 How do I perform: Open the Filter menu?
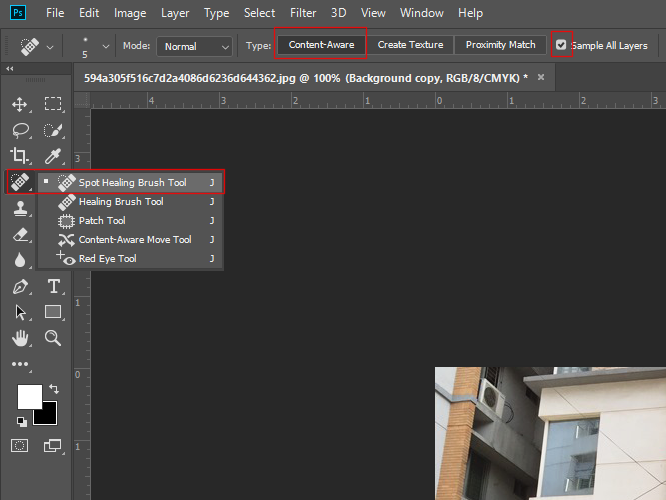[x=303, y=13]
